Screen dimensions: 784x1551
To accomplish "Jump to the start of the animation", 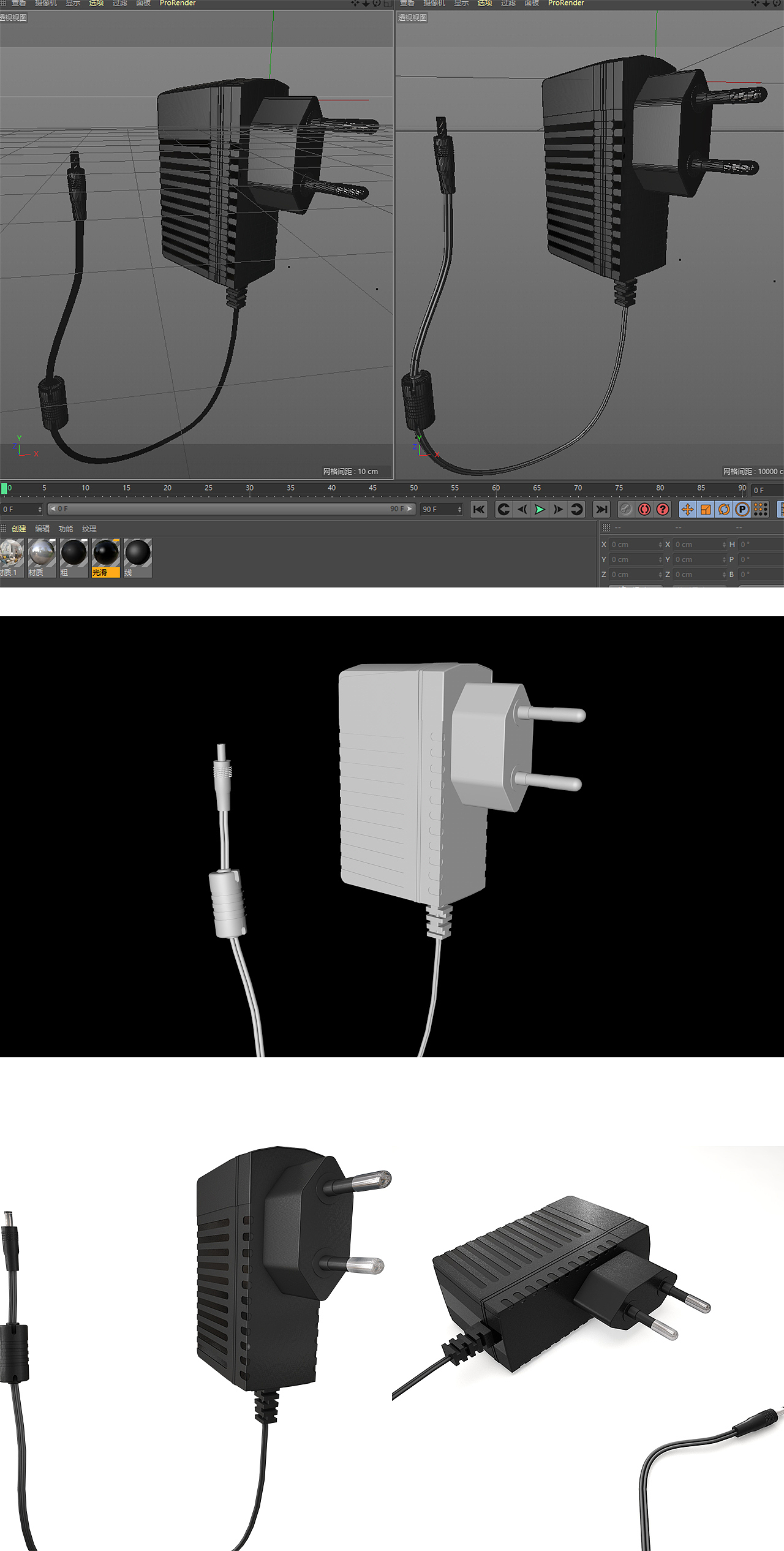I will tap(479, 509).
